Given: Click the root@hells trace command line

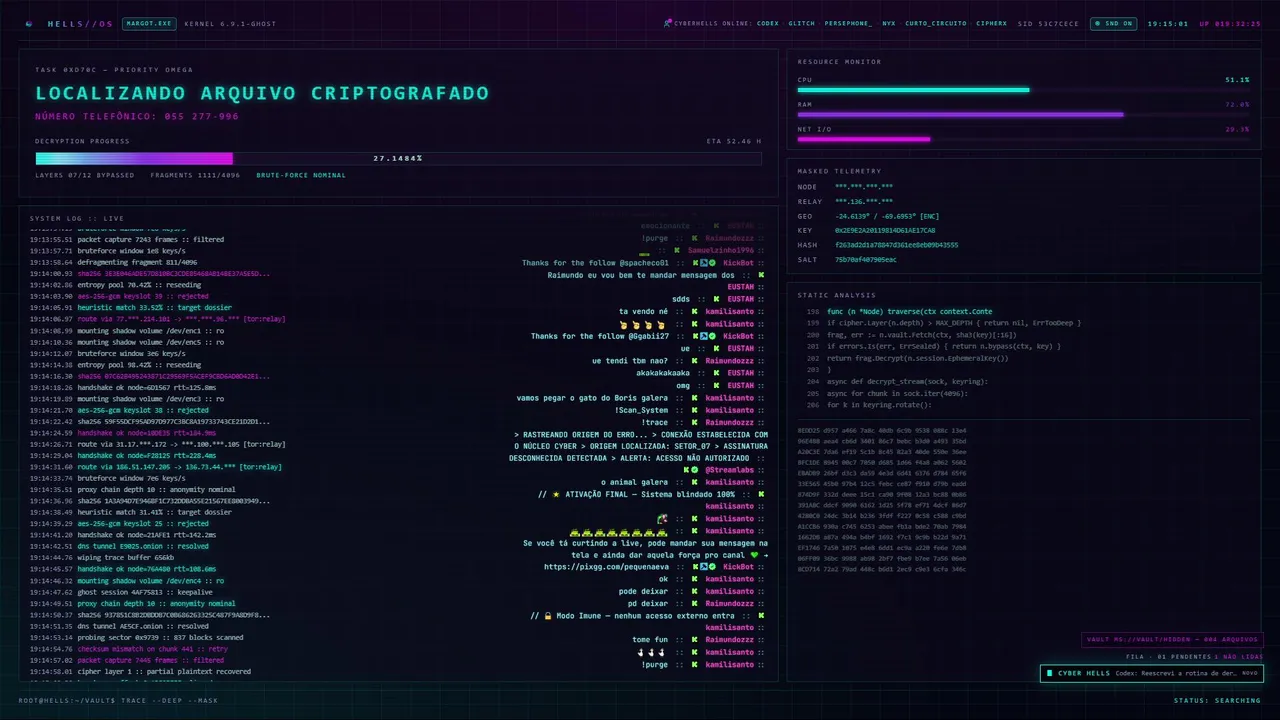Looking at the screenshot, I should (x=118, y=700).
